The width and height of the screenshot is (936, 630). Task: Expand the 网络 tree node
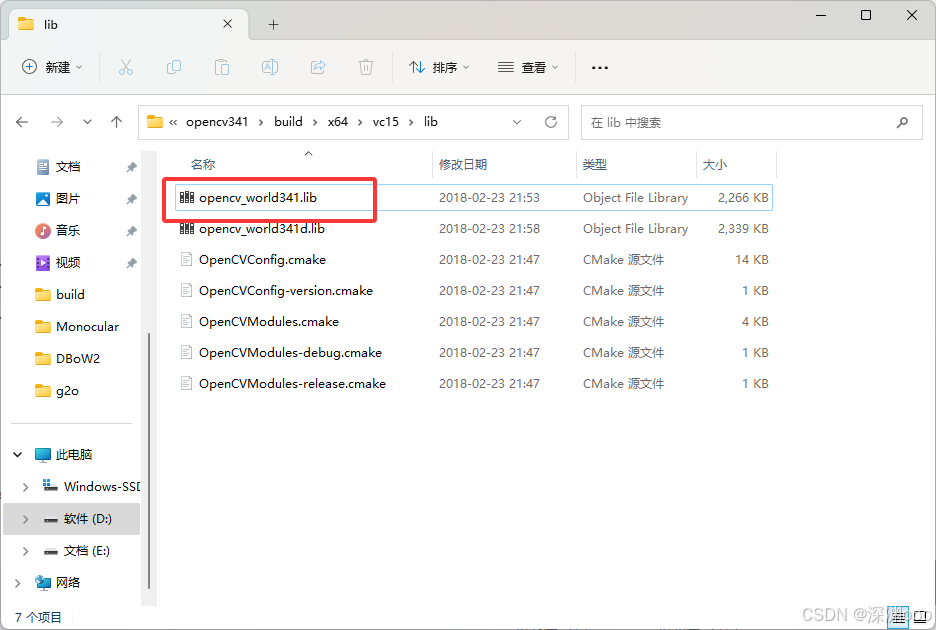click(18, 583)
